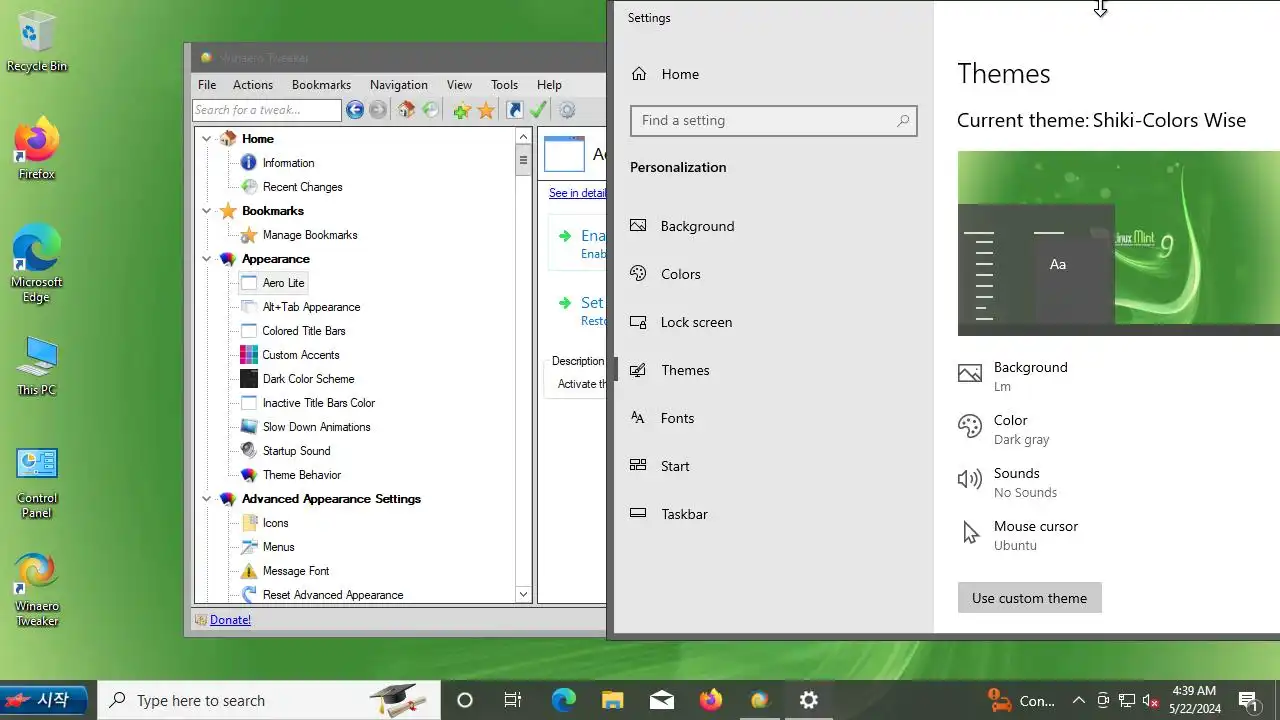Viewport: 1280px width, 720px height.
Task: Collapse the Home tree node in Winaero
Action: (x=207, y=139)
